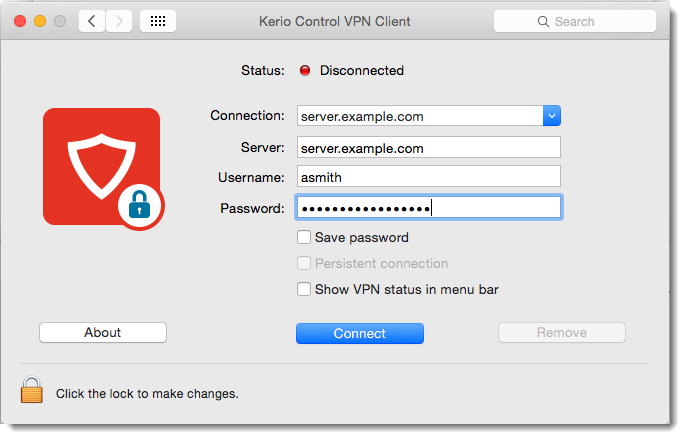Click the Connect button

(360, 333)
